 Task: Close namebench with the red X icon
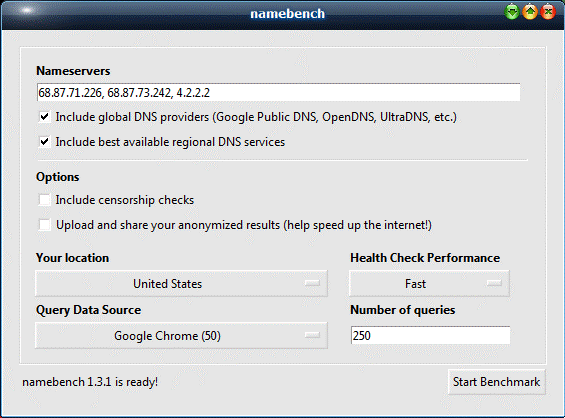pyautogui.click(x=548, y=12)
